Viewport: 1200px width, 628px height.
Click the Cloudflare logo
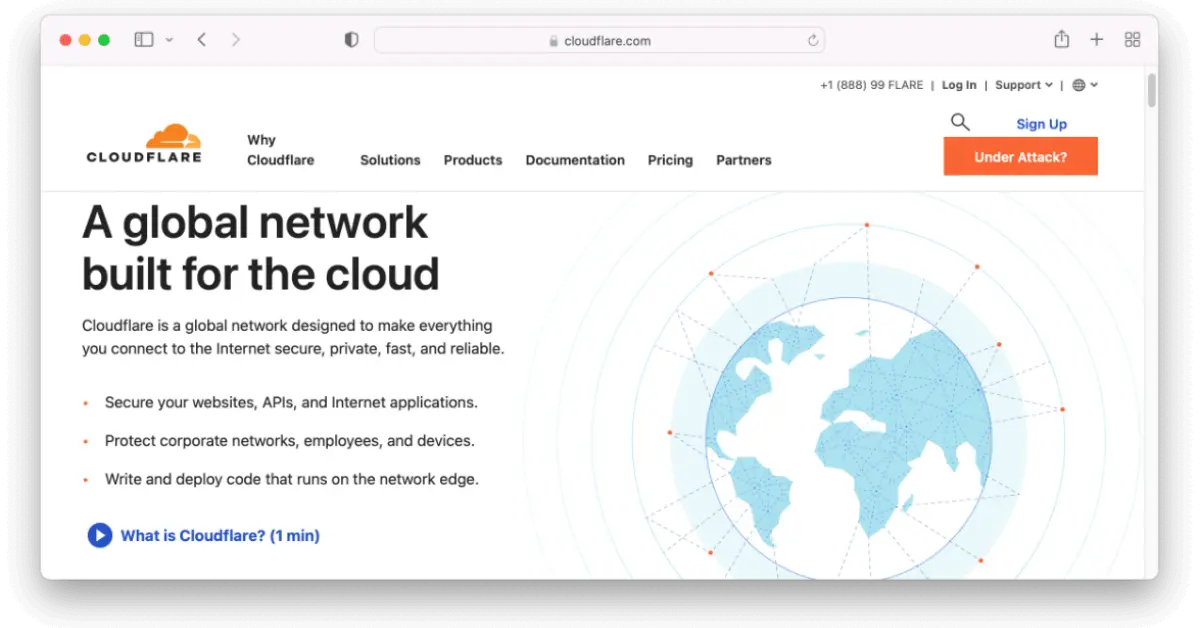143,142
